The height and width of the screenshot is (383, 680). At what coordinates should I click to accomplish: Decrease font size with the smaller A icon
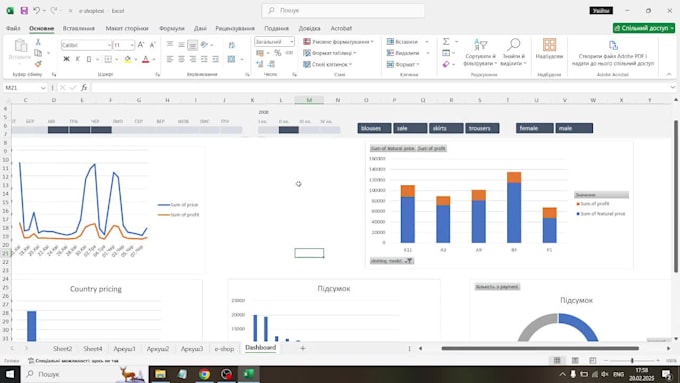152,45
